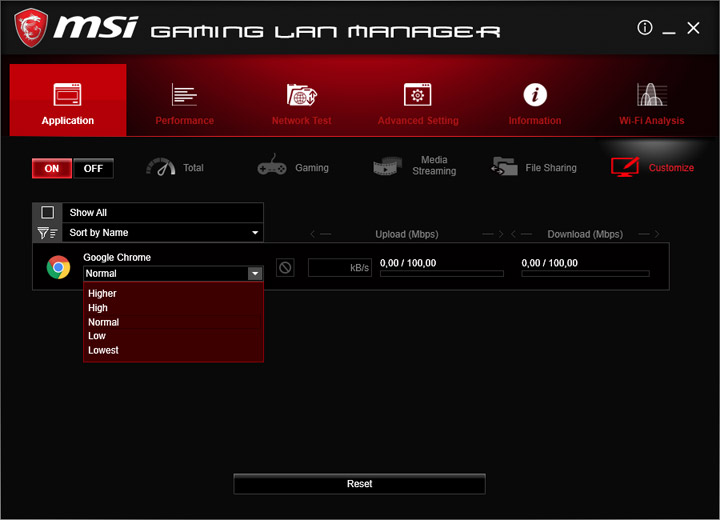Collapse the Normal priority dropdown arrow
720x520 pixels.
(x=255, y=273)
